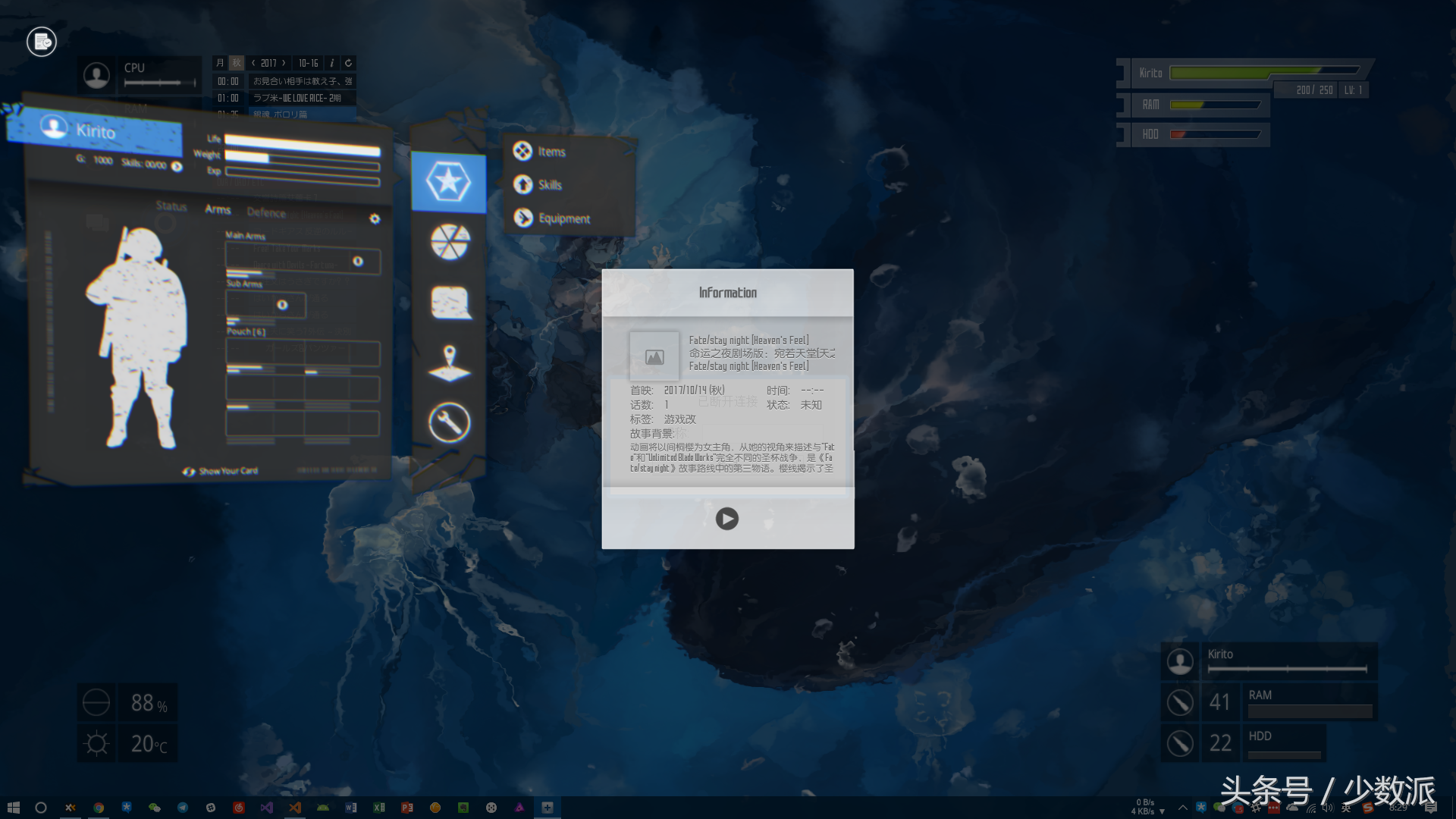Click Show Your Card link

pos(227,471)
